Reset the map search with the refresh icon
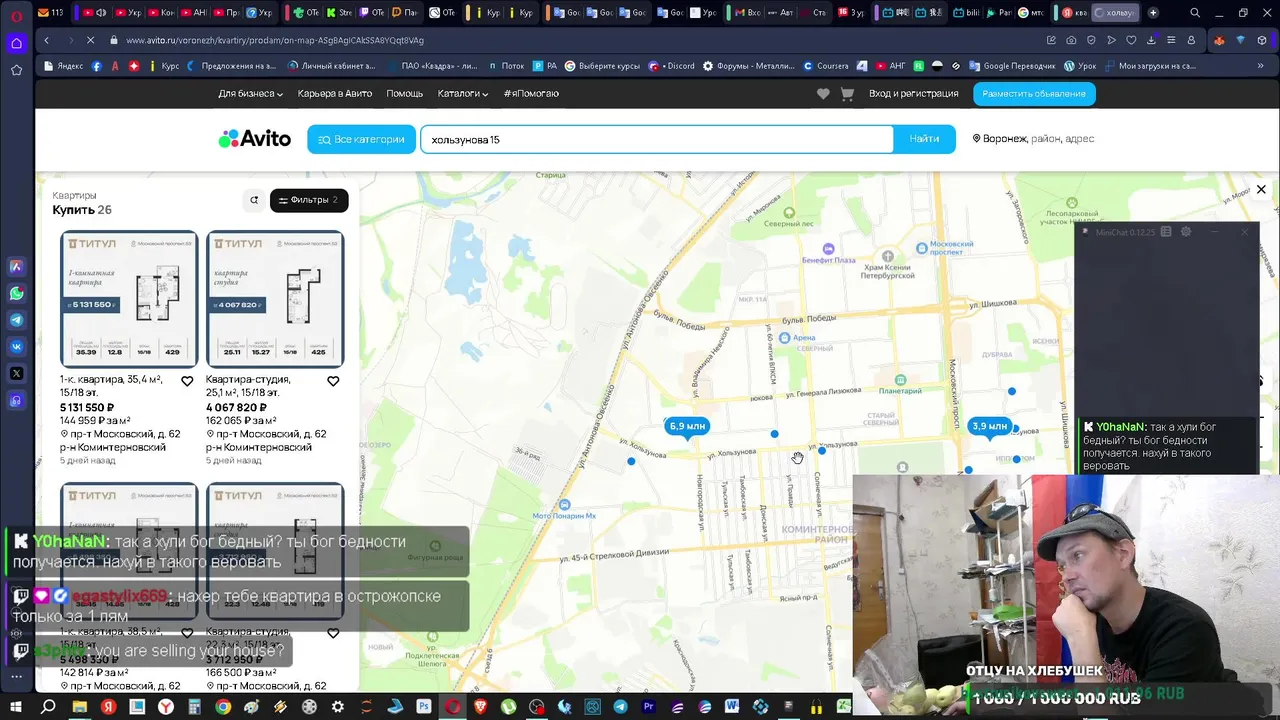This screenshot has height=720, width=1280. [x=254, y=200]
